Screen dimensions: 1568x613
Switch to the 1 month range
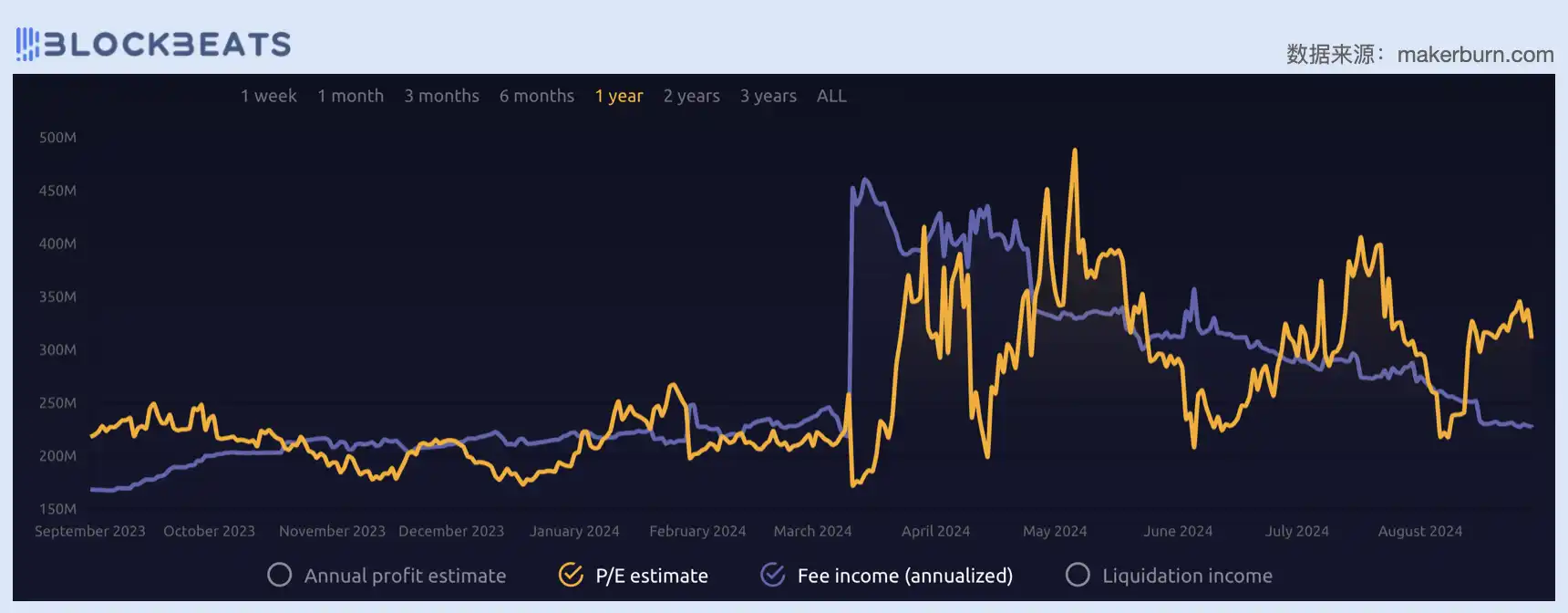pyautogui.click(x=350, y=96)
